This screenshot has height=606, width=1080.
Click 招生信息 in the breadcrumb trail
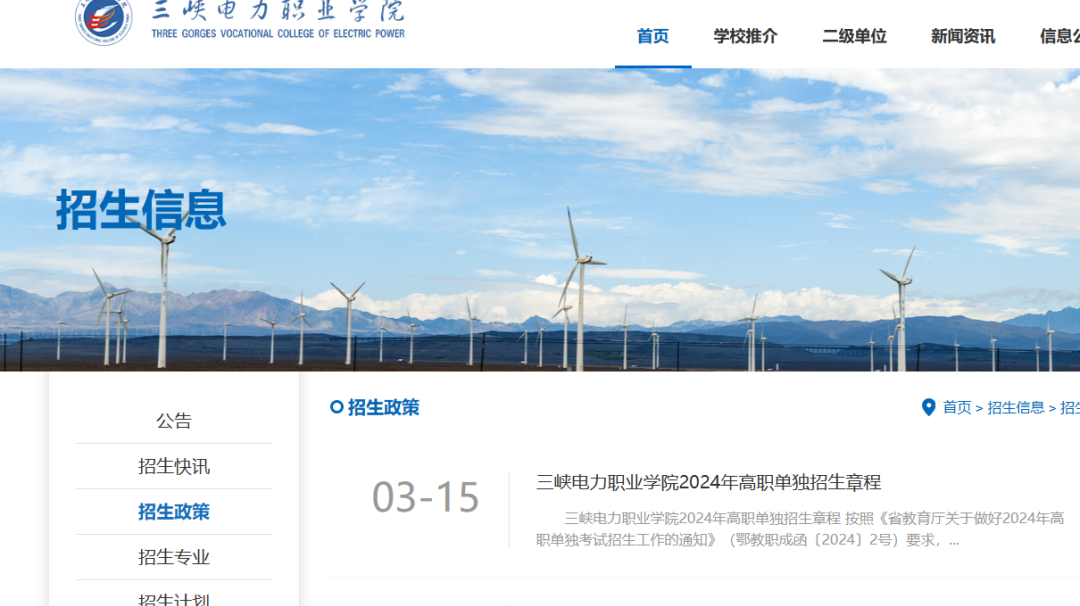coord(1015,407)
